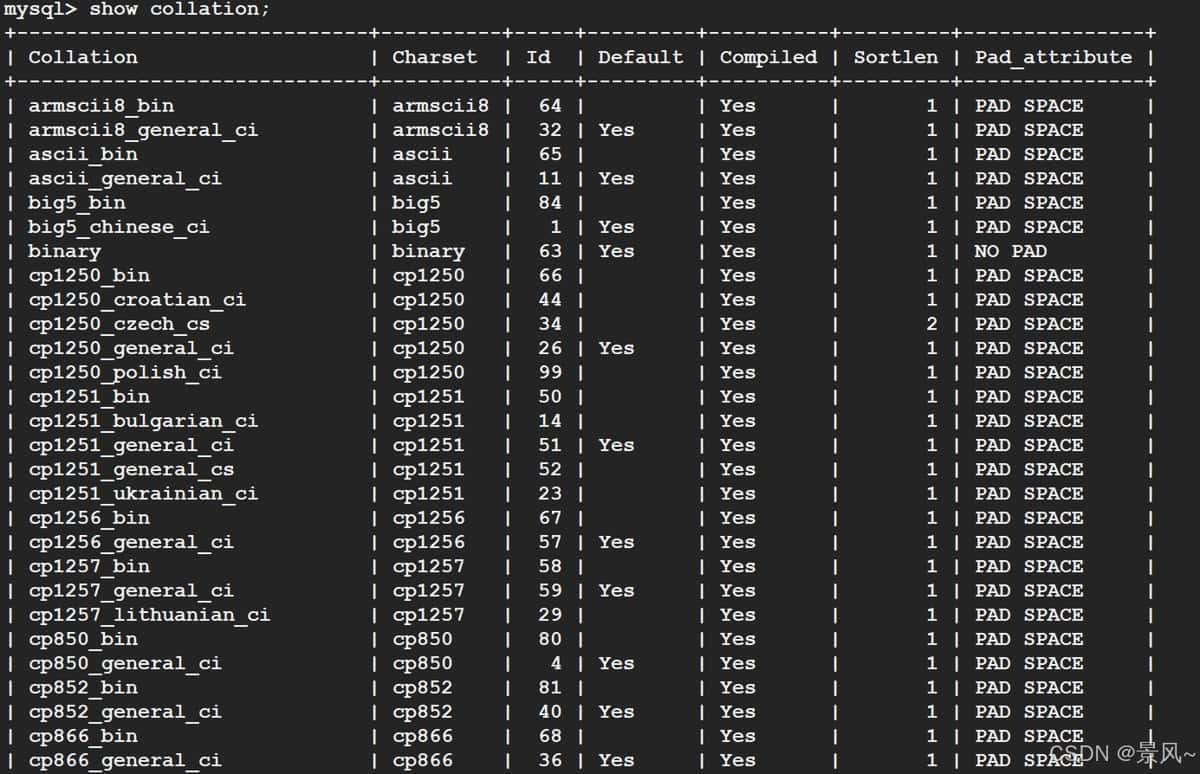Click the cp1250_polish_ci collation name
The height and width of the screenshot is (774, 1200).
(125, 372)
